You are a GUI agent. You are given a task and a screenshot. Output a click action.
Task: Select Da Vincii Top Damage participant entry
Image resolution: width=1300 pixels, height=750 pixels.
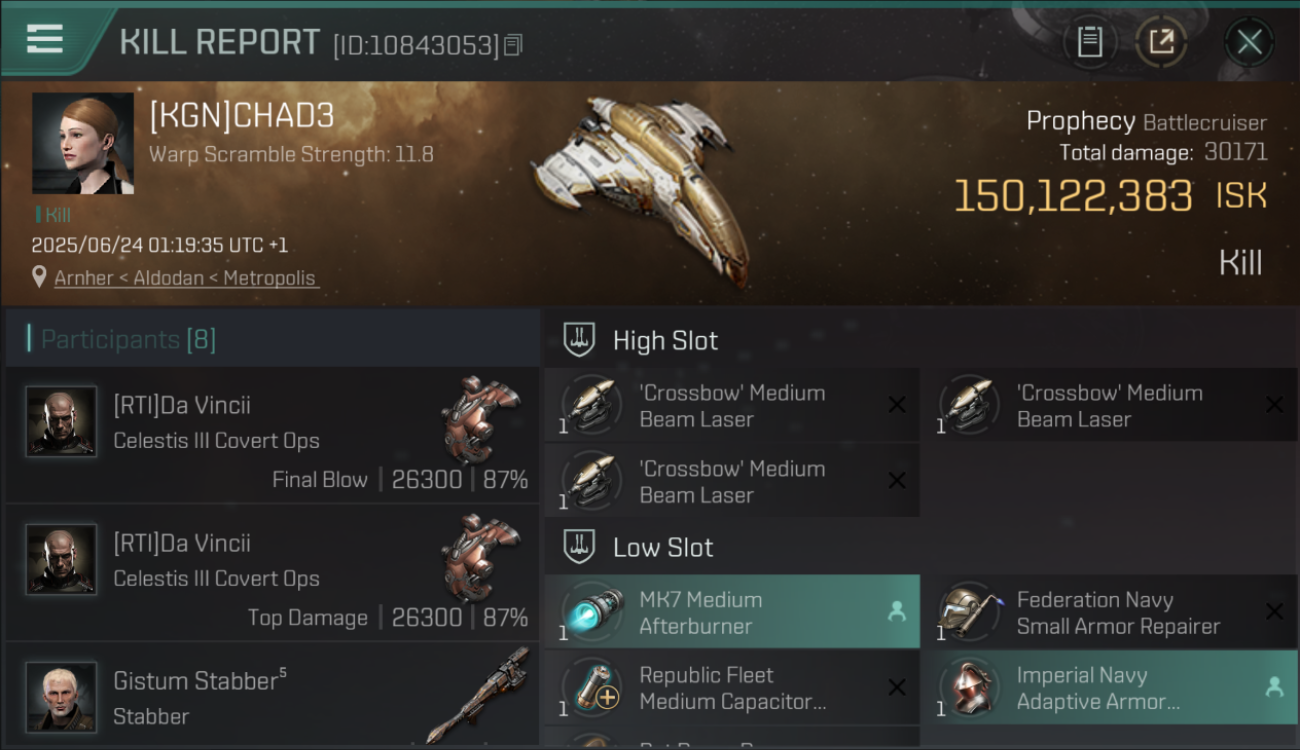pos(272,573)
